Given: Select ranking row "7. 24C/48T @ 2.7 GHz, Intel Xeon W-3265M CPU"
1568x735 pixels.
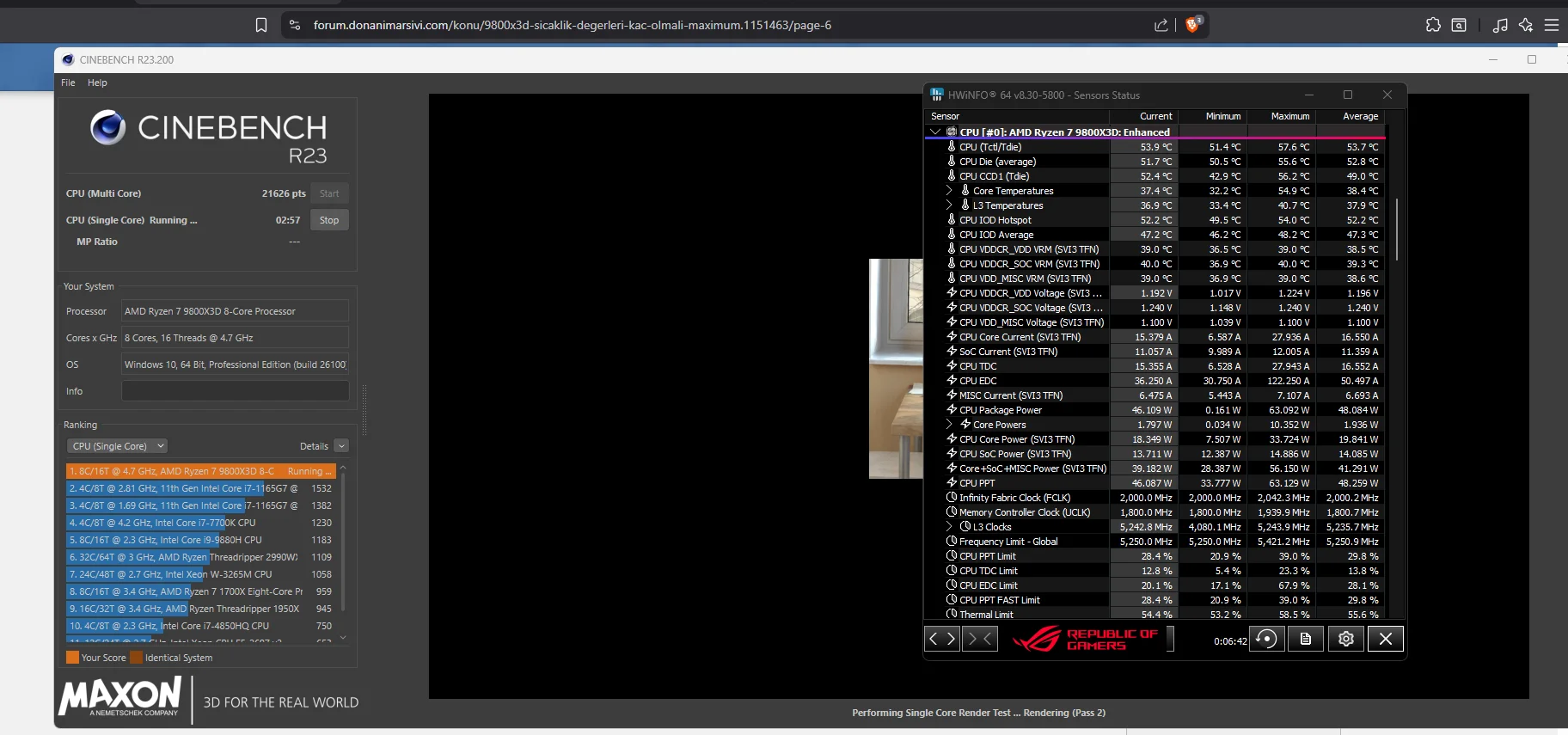Looking at the screenshot, I should tap(201, 574).
